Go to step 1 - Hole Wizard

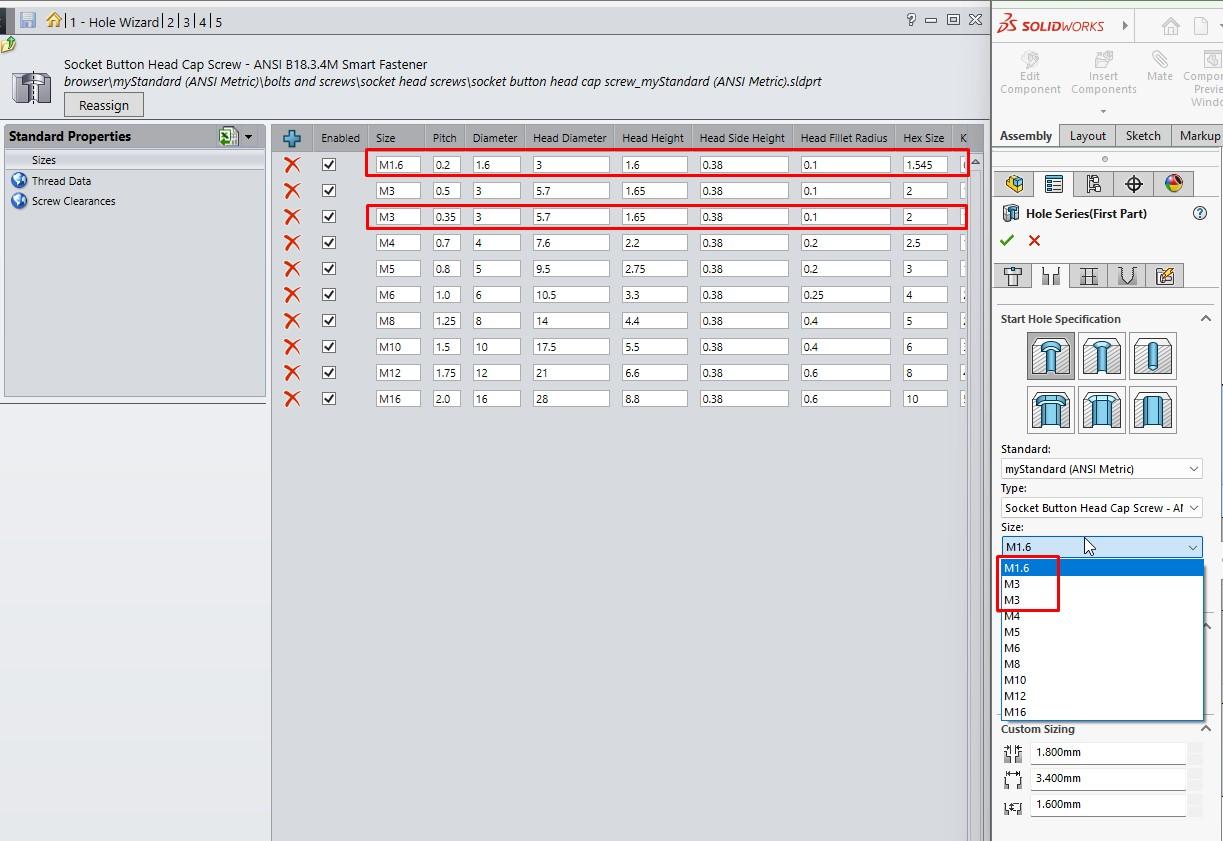pos(114,21)
